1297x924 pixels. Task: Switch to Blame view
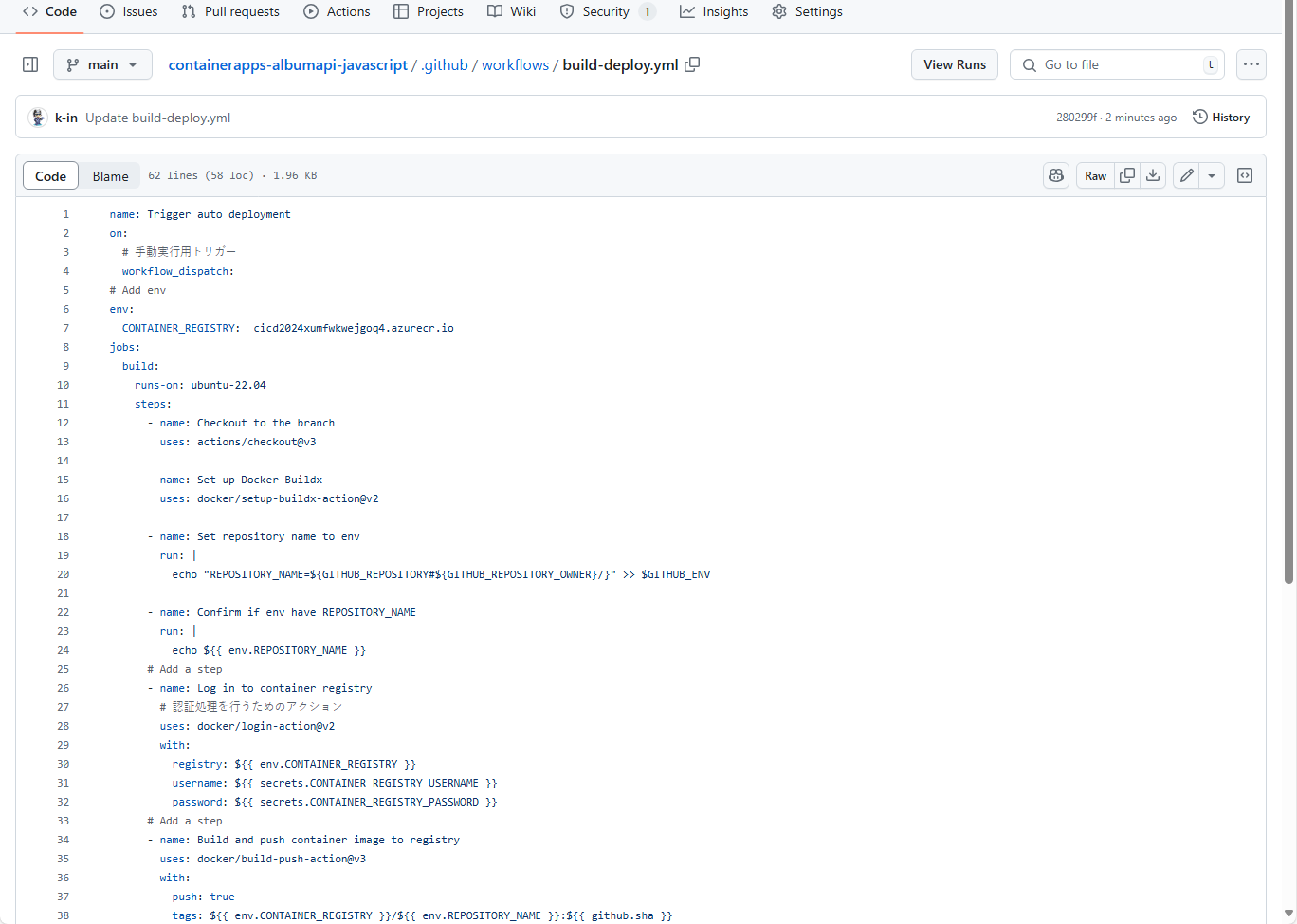point(110,176)
